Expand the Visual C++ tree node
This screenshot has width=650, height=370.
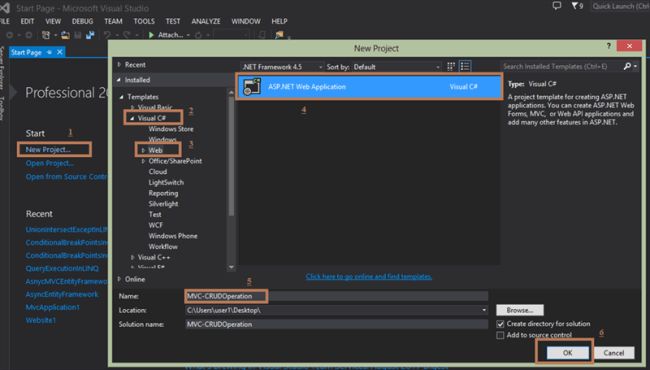(x=133, y=257)
